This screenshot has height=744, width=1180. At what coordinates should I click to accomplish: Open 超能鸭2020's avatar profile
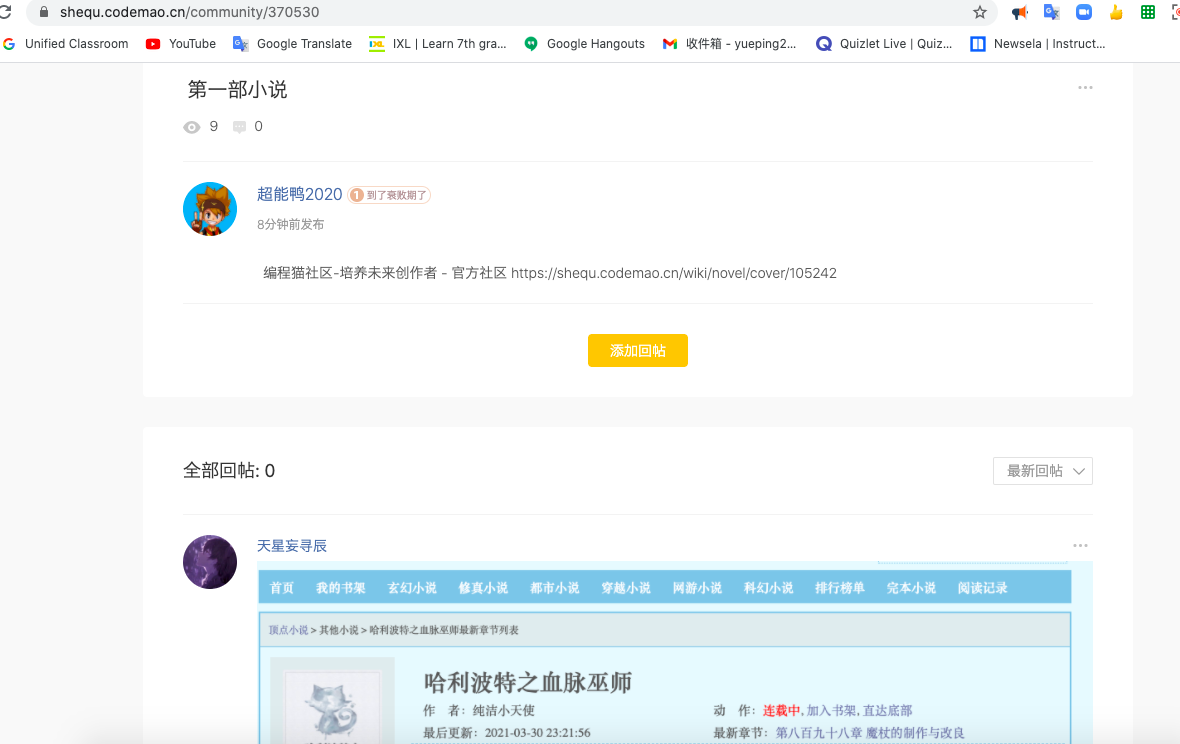click(210, 209)
